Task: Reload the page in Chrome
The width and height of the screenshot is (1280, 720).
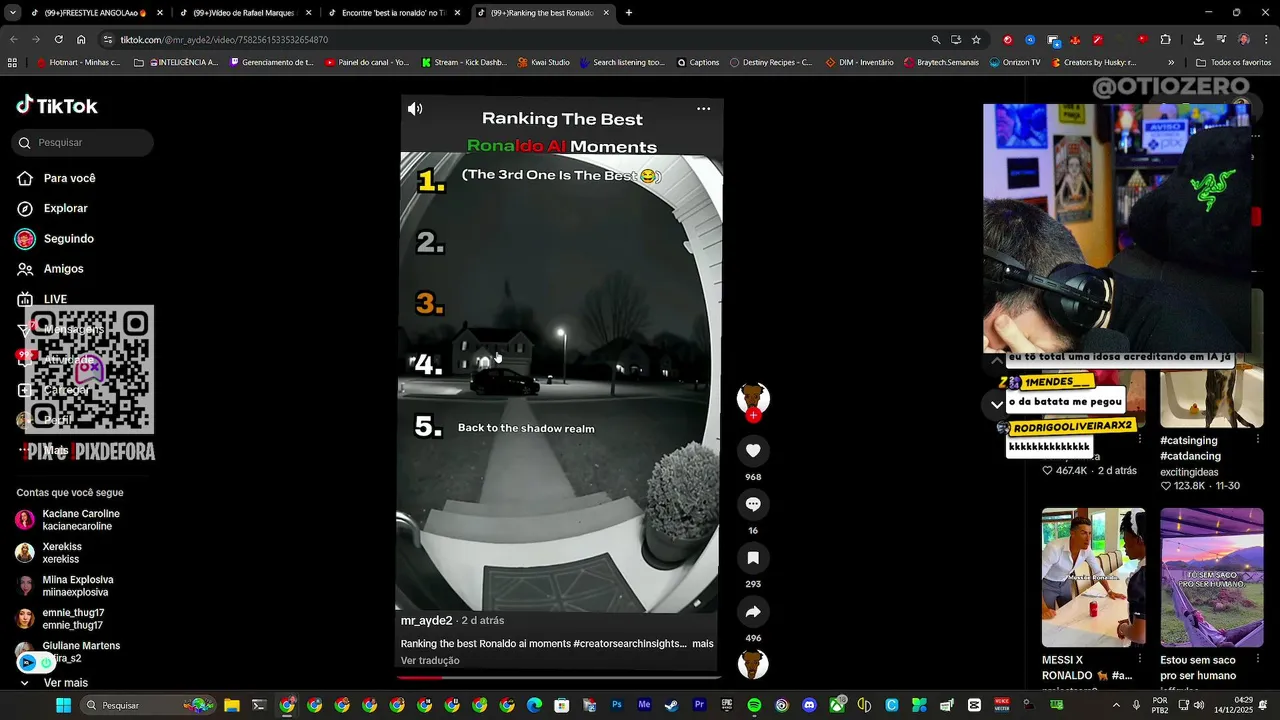Action: pyautogui.click(x=58, y=40)
